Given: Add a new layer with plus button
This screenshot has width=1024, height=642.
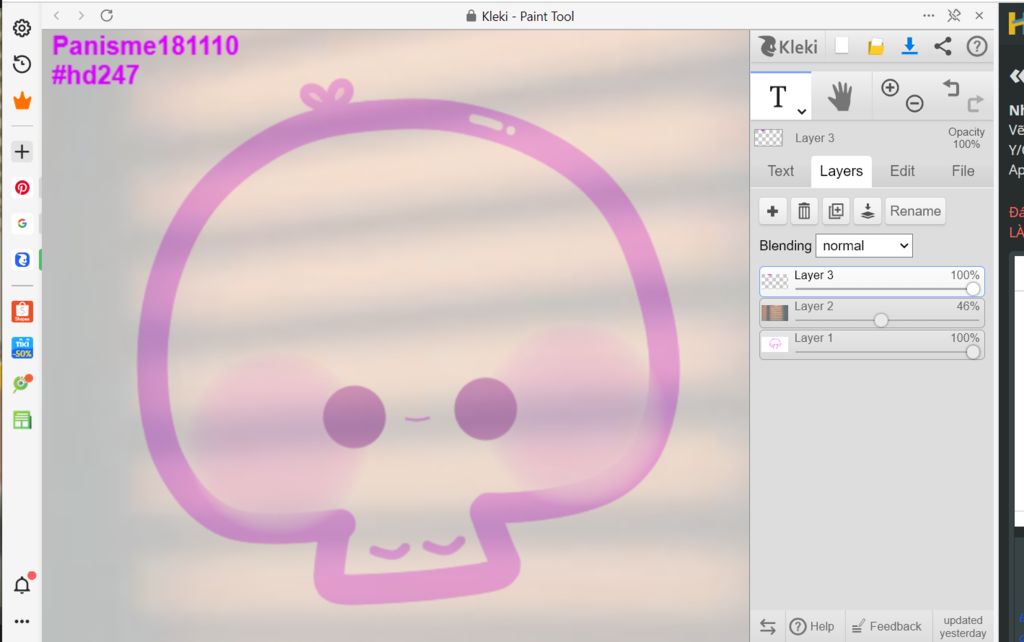Looking at the screenshot, I should 773,211.
